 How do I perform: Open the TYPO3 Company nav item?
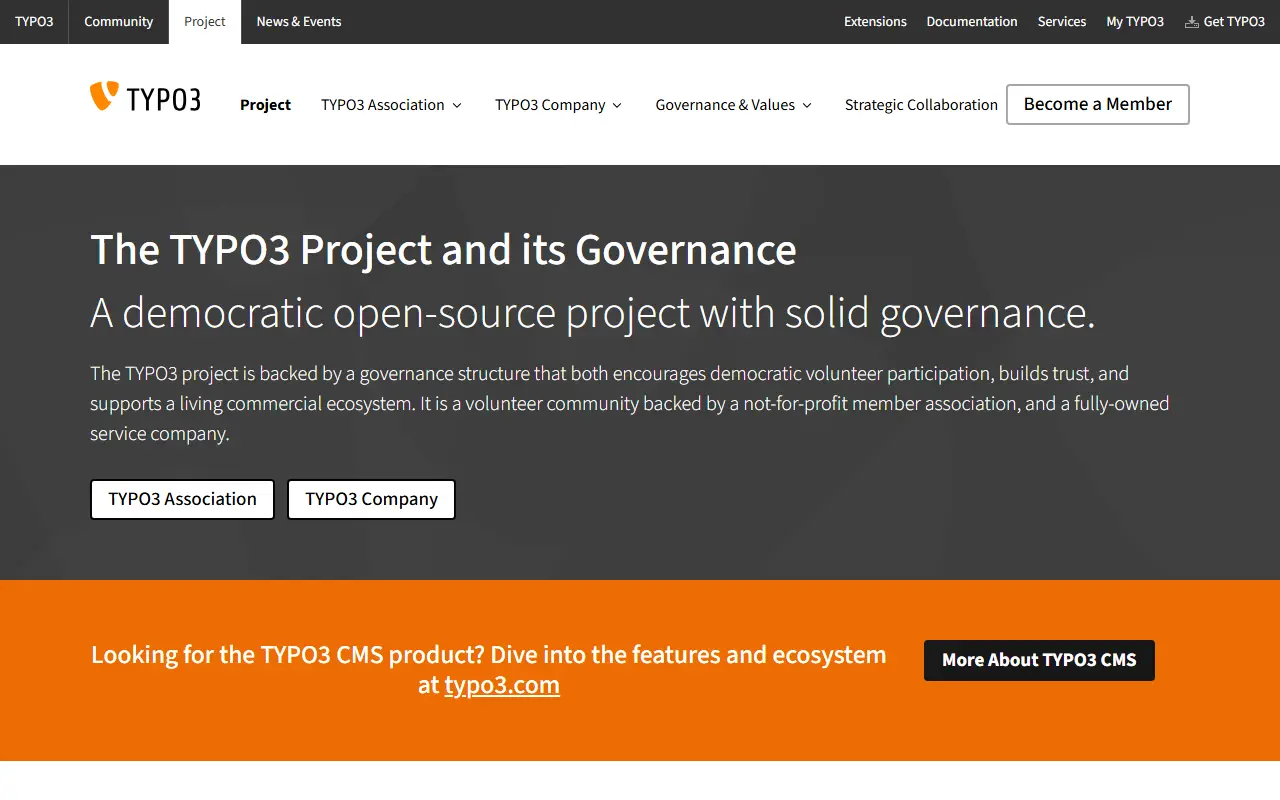coord(550,105)
